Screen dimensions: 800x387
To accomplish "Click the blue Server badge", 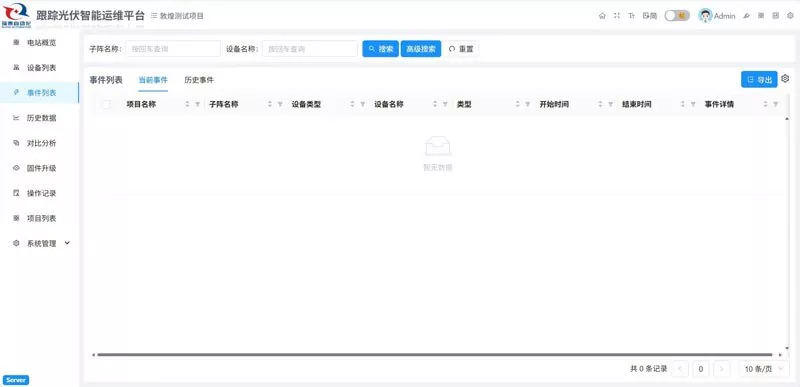I will point(16,380).
